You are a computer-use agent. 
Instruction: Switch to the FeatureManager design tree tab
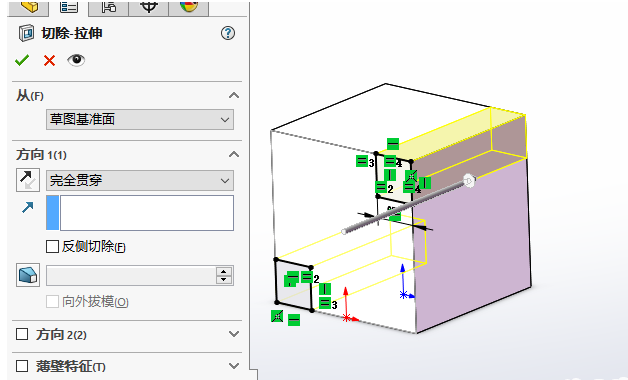(29, 6)
